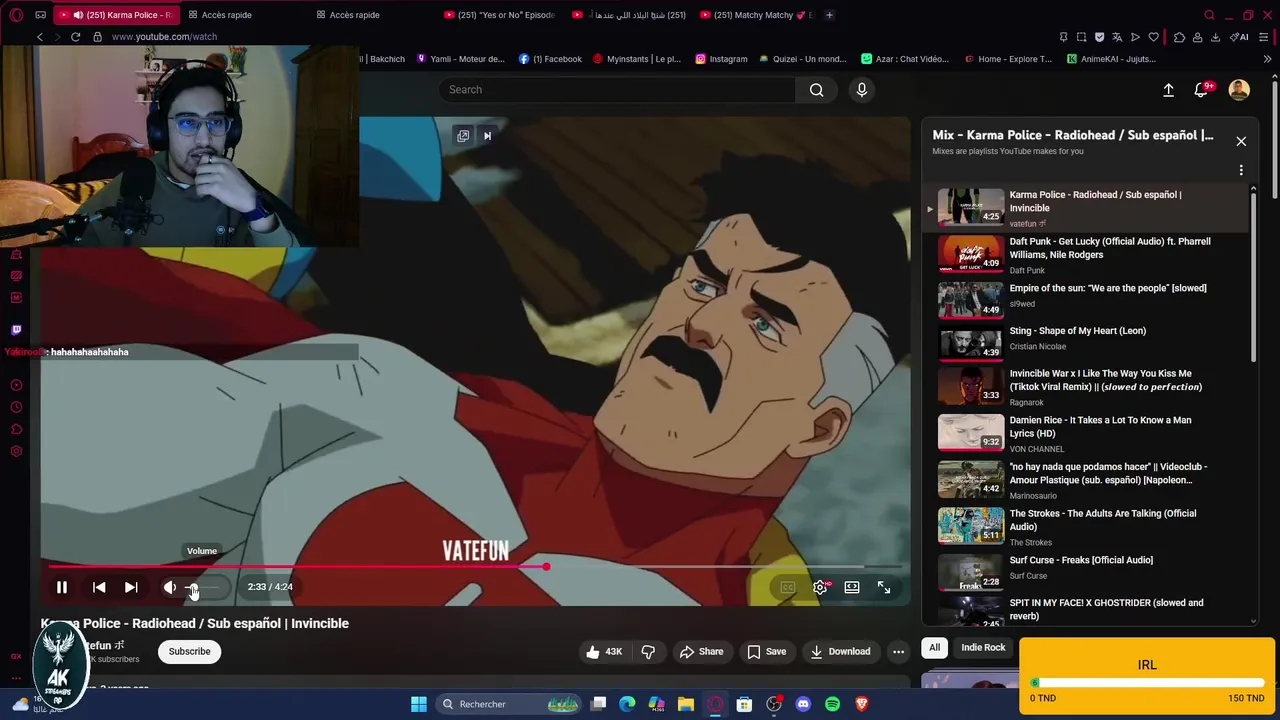The height and width of the screenshot is (720, 1280).
Task: Like the video (43K)
Action: click(x=604, y=651)
